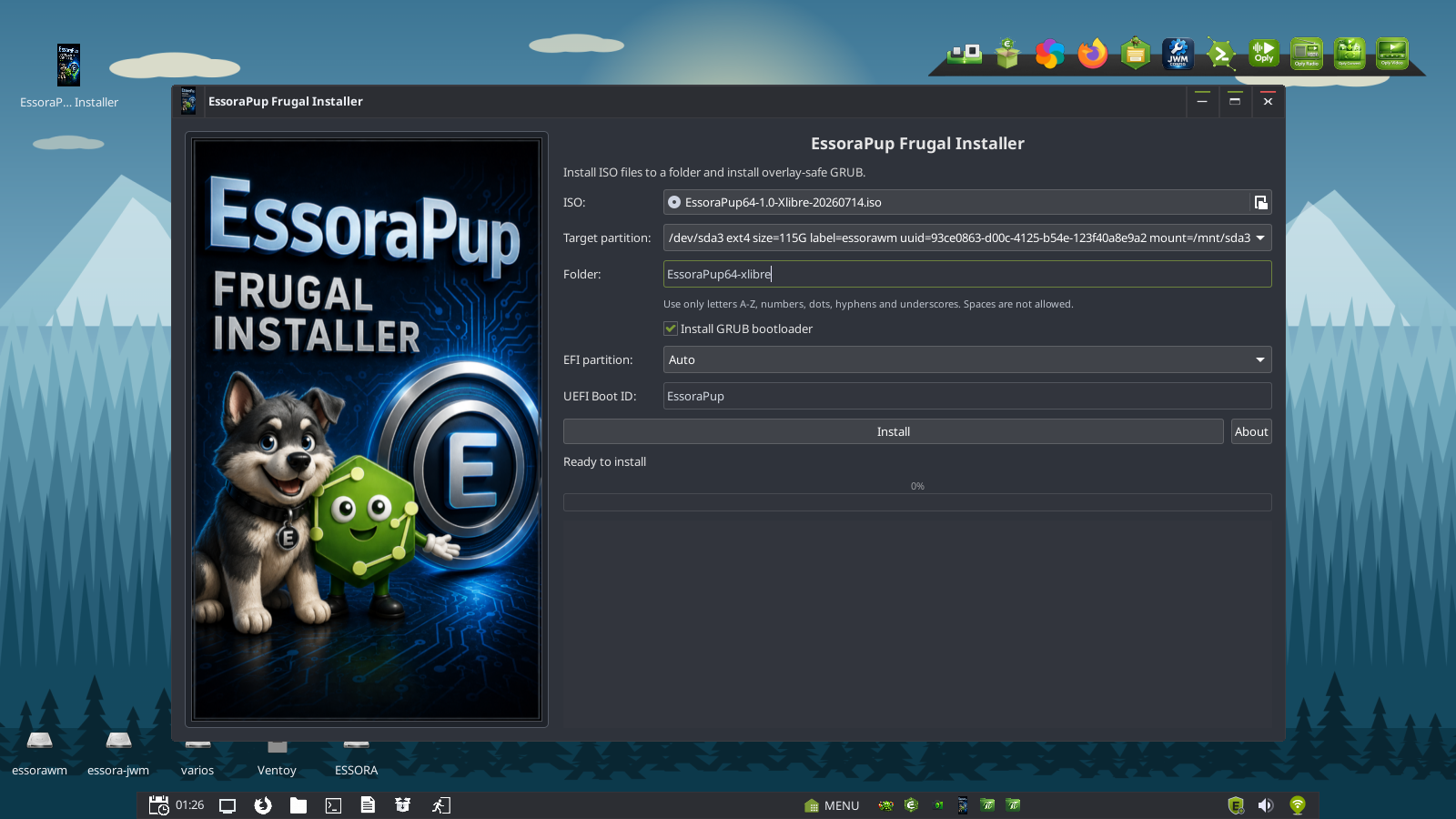Viewport: 1456px width, 819px height.
Task: Open the taskbar volume control
Action: point(1265,805)
